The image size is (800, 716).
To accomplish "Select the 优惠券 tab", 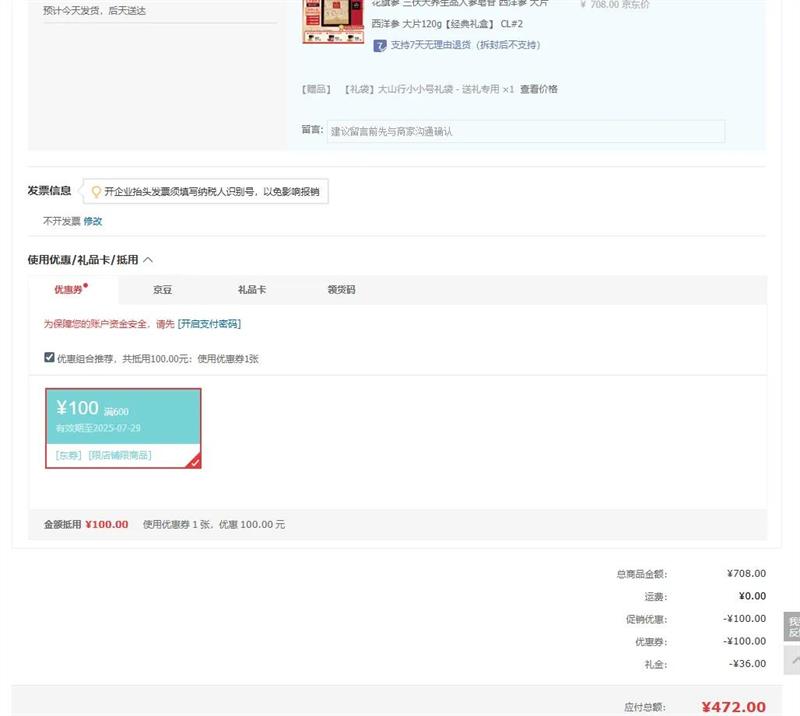I will 68,290.
